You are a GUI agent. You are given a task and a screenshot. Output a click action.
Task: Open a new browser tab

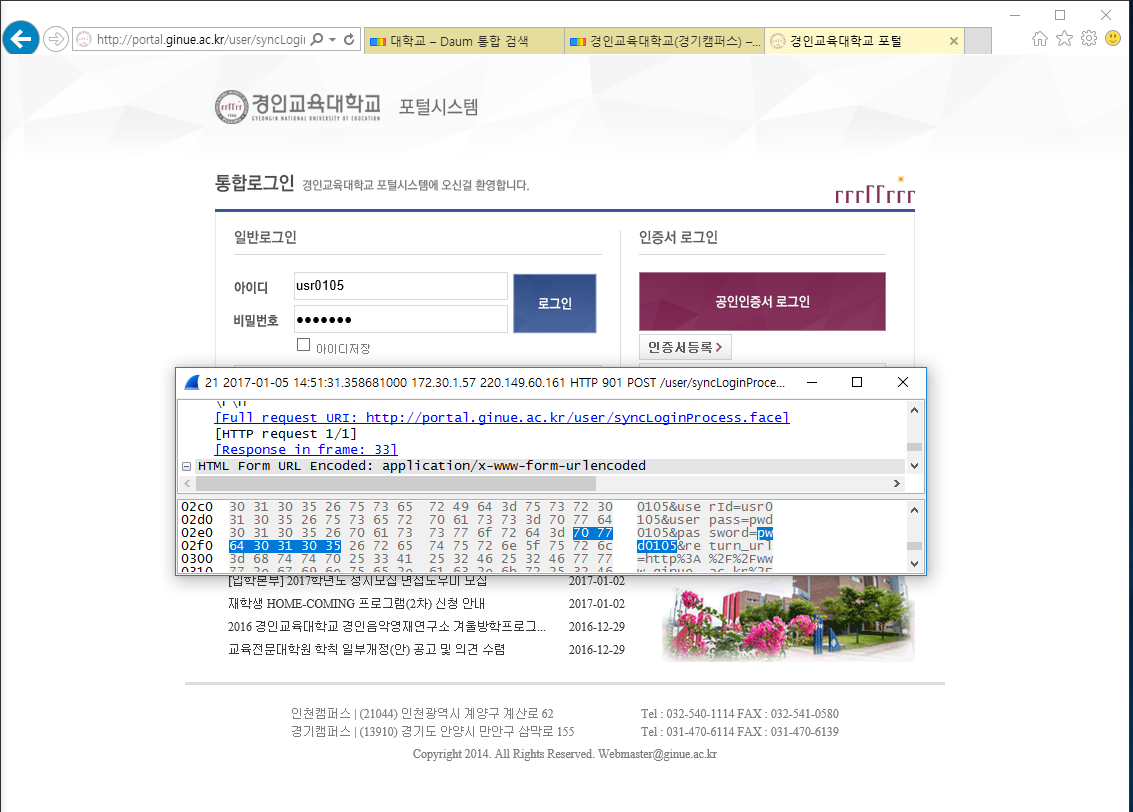978,41
